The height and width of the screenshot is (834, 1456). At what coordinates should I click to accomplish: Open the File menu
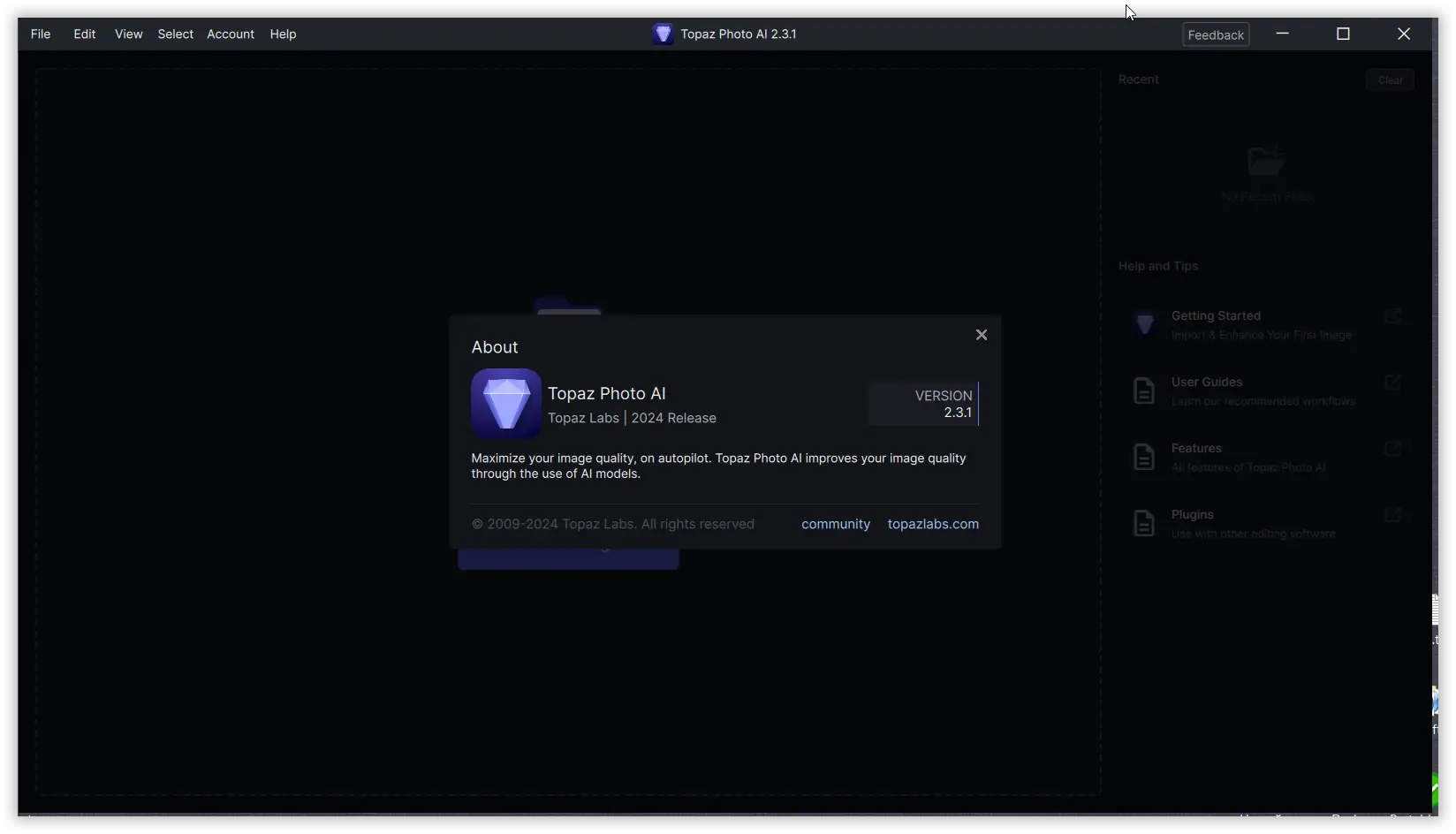[x=41, y=34]
